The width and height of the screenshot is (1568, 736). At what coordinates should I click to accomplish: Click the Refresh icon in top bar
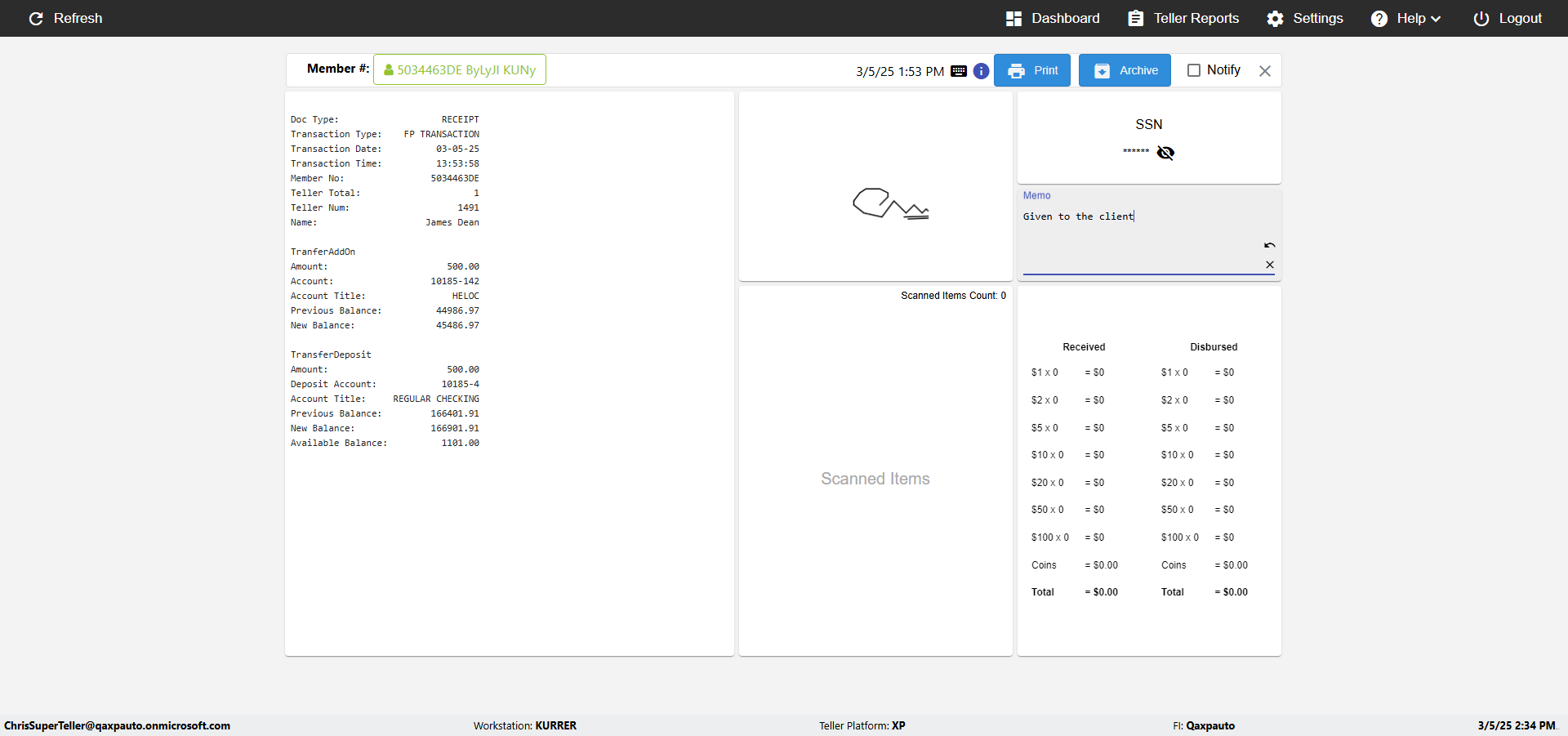pos(36,18)
